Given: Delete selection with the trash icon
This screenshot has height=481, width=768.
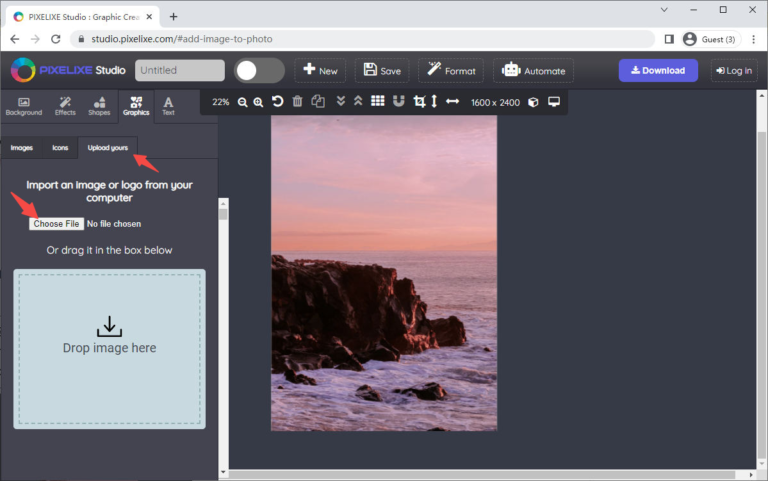Looking at the screenshot, I should tap(297, 102).
